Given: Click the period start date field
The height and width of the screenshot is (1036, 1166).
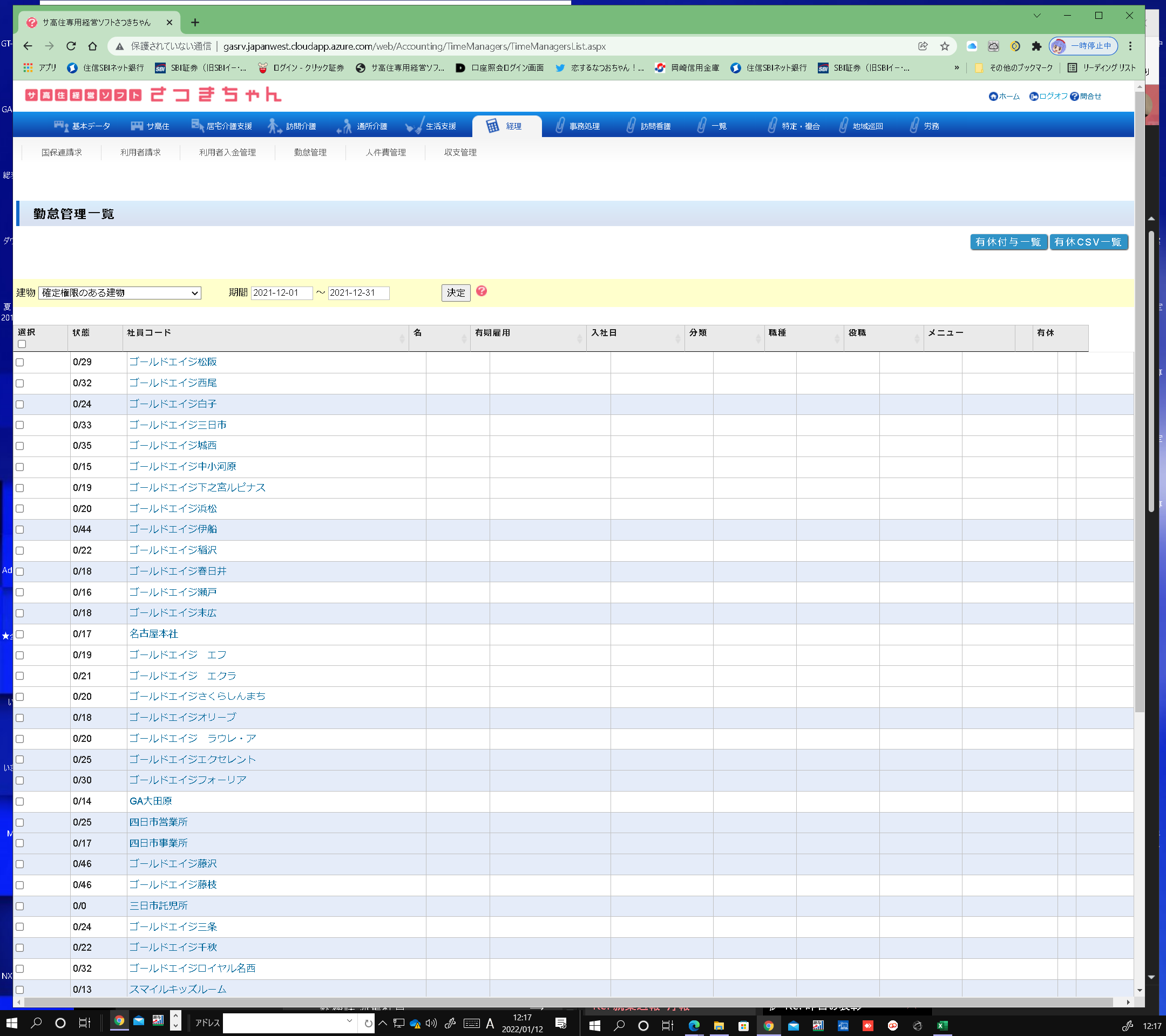Looking at the screenshot, I should [281, 292].
